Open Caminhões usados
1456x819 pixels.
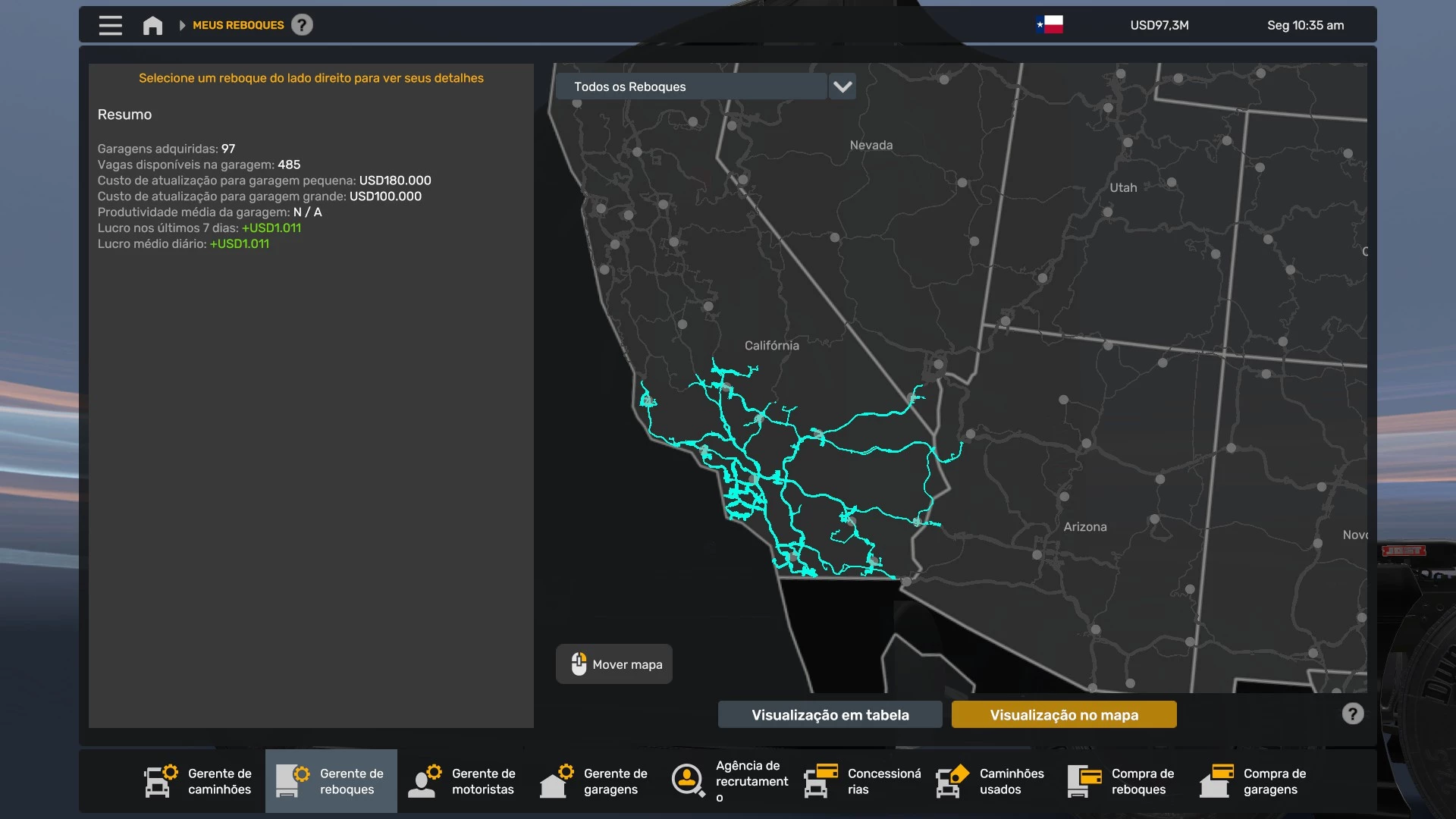991,781
